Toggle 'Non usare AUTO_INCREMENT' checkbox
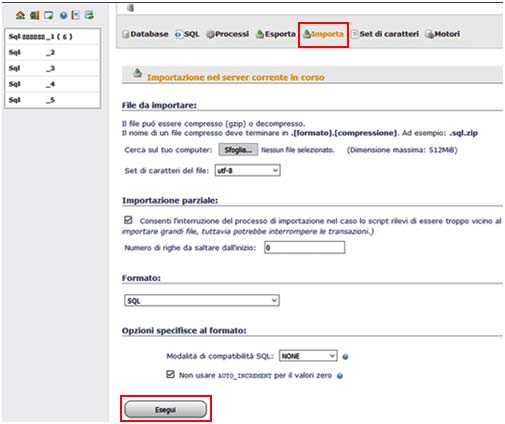The image size is (505, 424). [170, 374]
